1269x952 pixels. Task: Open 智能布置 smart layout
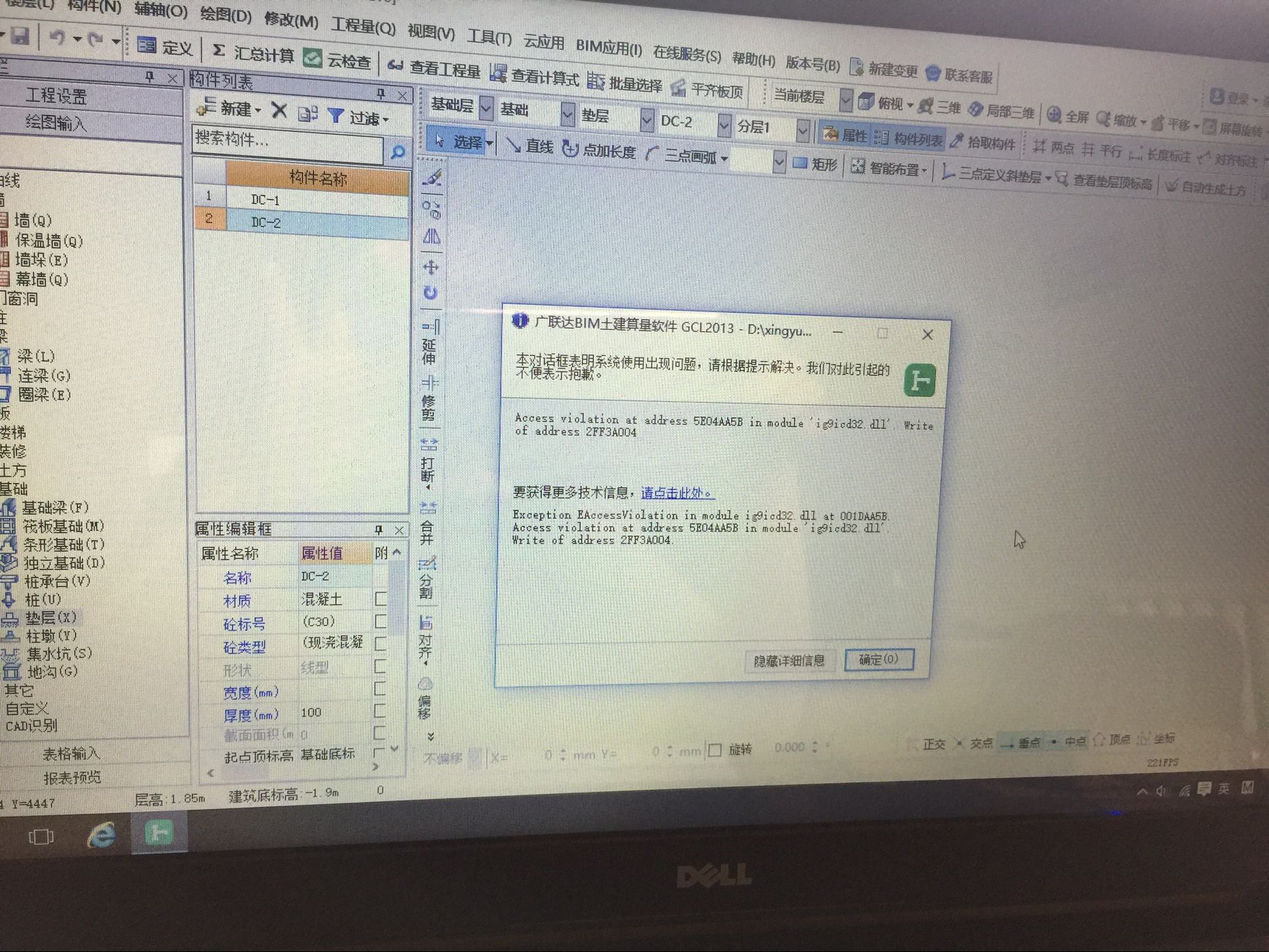888,168
